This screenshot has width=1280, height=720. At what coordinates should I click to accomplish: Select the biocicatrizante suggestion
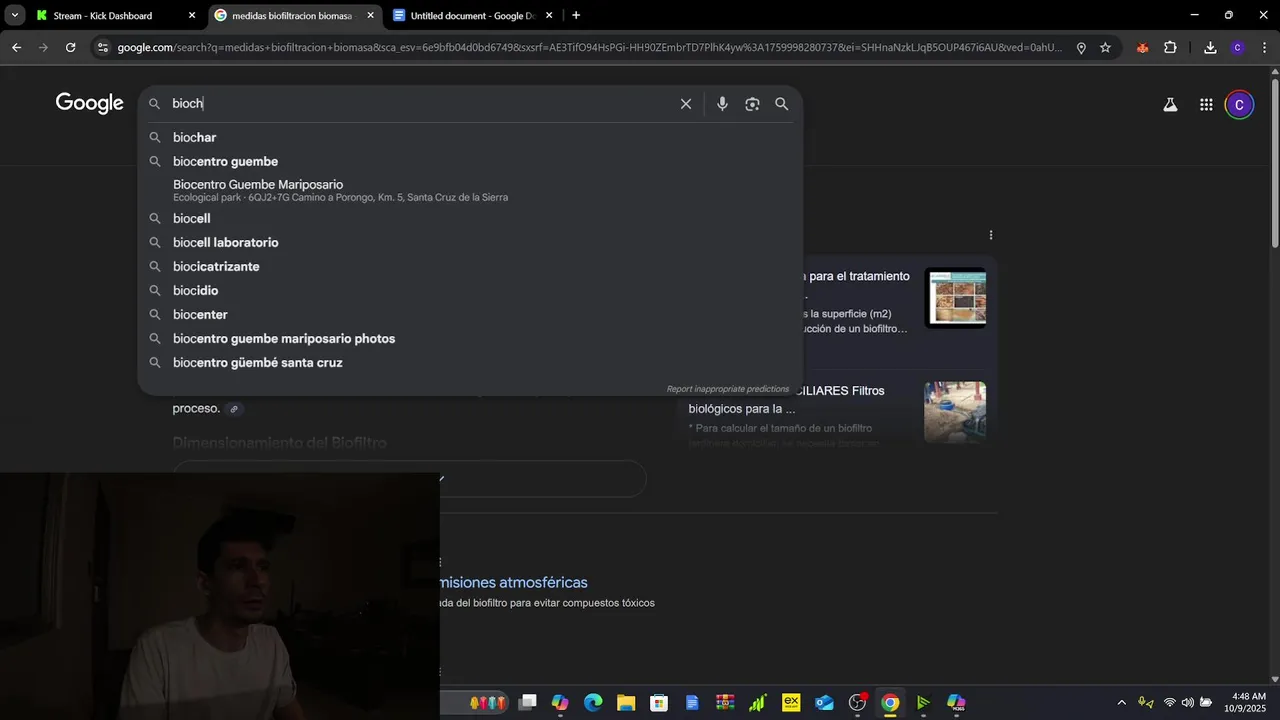point(470,266)
